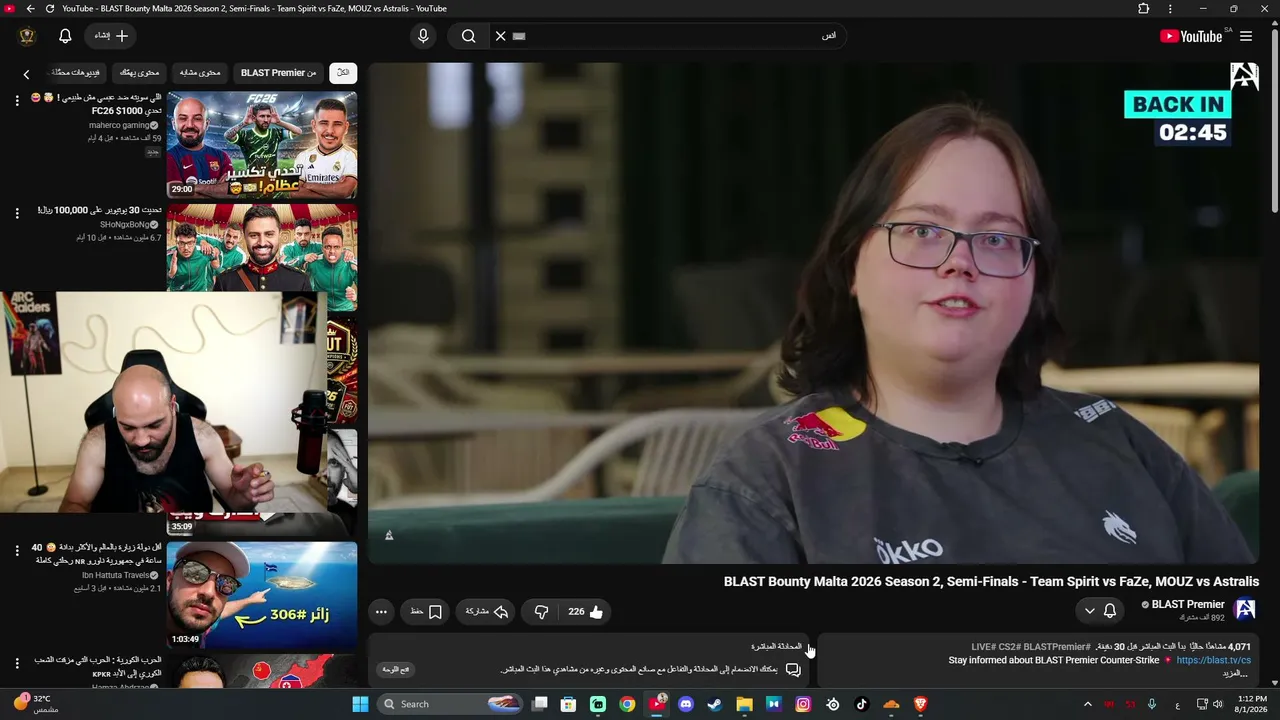Click the live chat speech bubble icon
The width and height of the screenshot is (1280, 720).
pyautogui.click(x=793, y=669)
